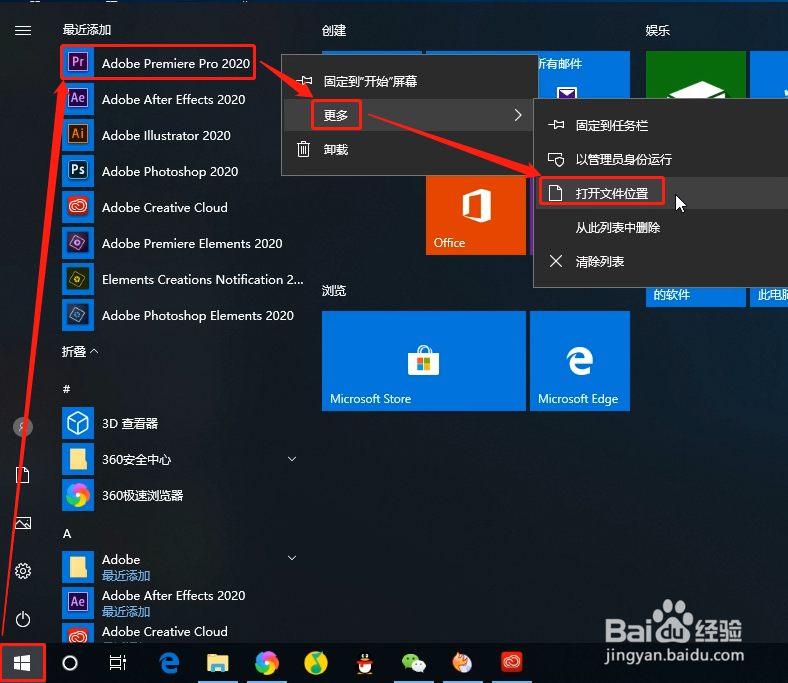Screen dimensions: 788x683
Task: Open Task View on taskbar
Action: [x=118, y=663]
